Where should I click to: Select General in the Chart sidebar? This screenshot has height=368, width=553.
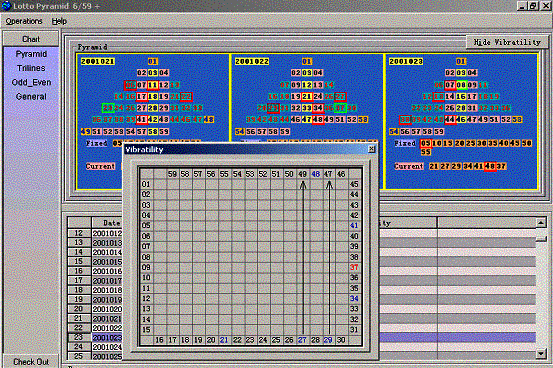point(31,97)
